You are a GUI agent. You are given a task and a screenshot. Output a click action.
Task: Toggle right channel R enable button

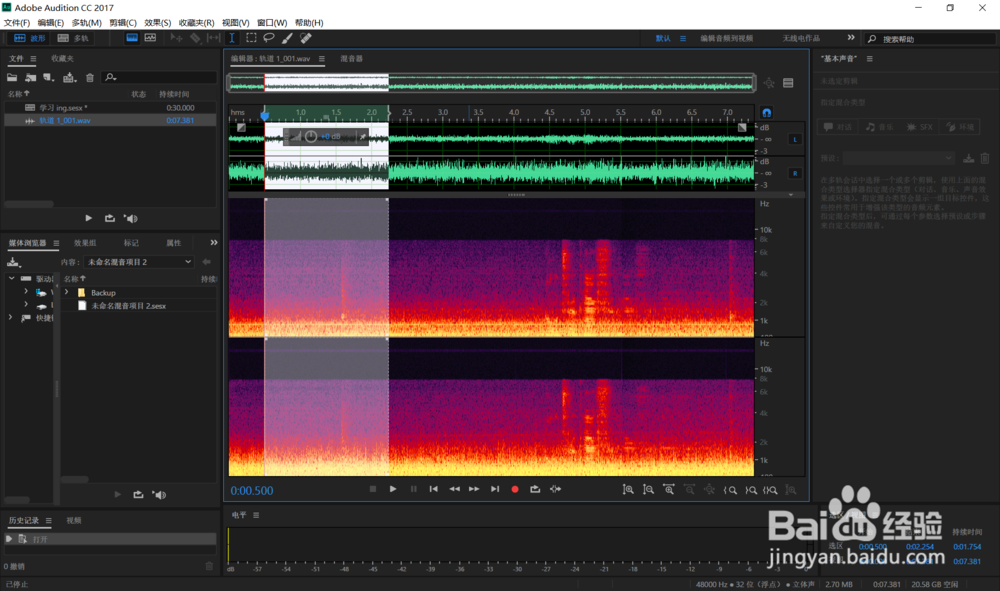point(795,173)
